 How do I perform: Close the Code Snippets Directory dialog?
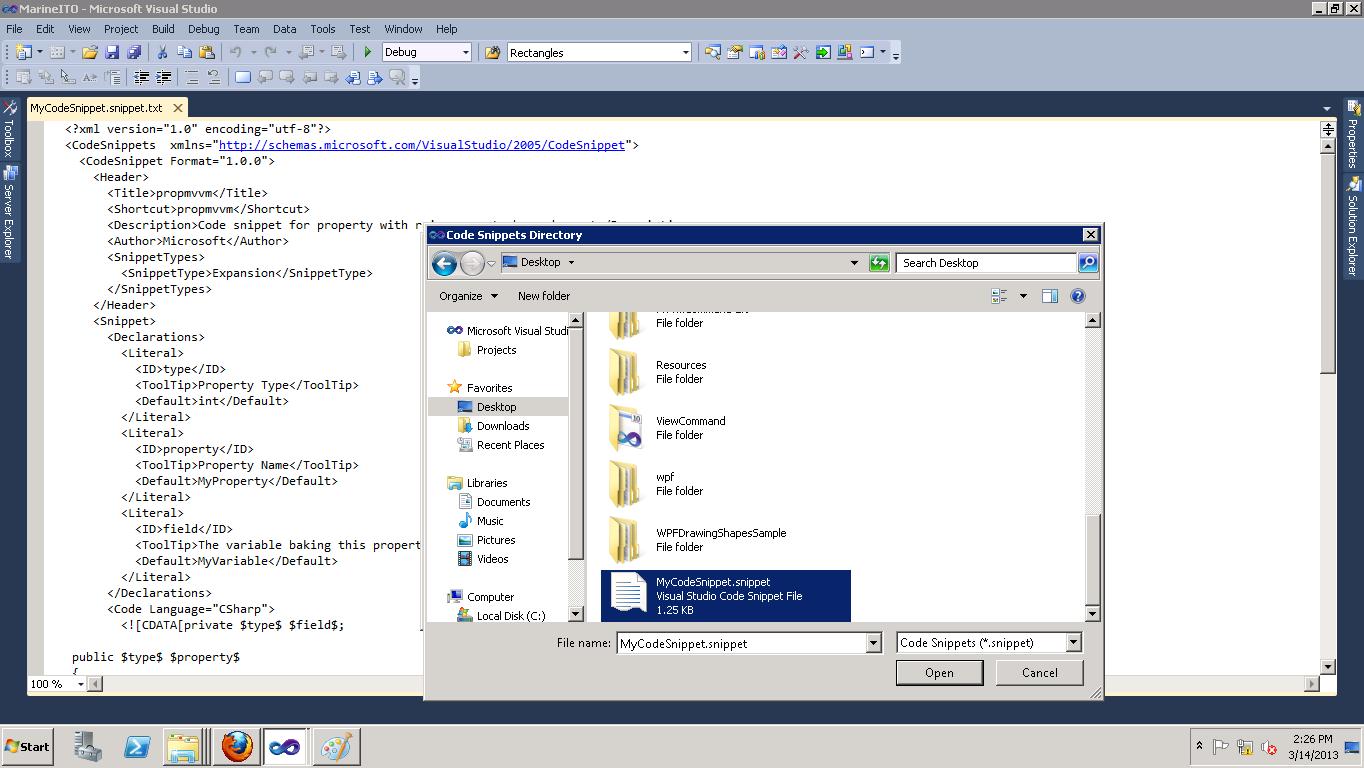[x=1090, y=235]
